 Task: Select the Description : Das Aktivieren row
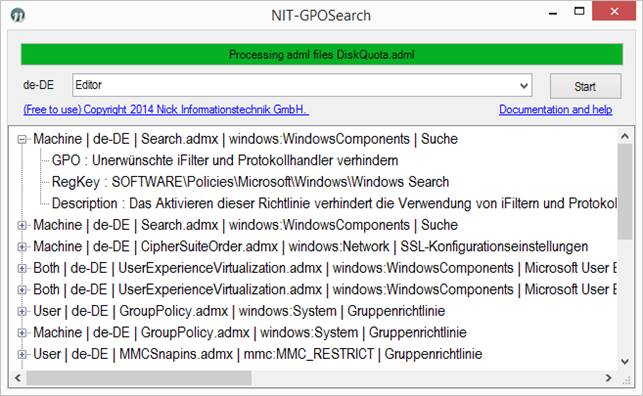[334, 203]
